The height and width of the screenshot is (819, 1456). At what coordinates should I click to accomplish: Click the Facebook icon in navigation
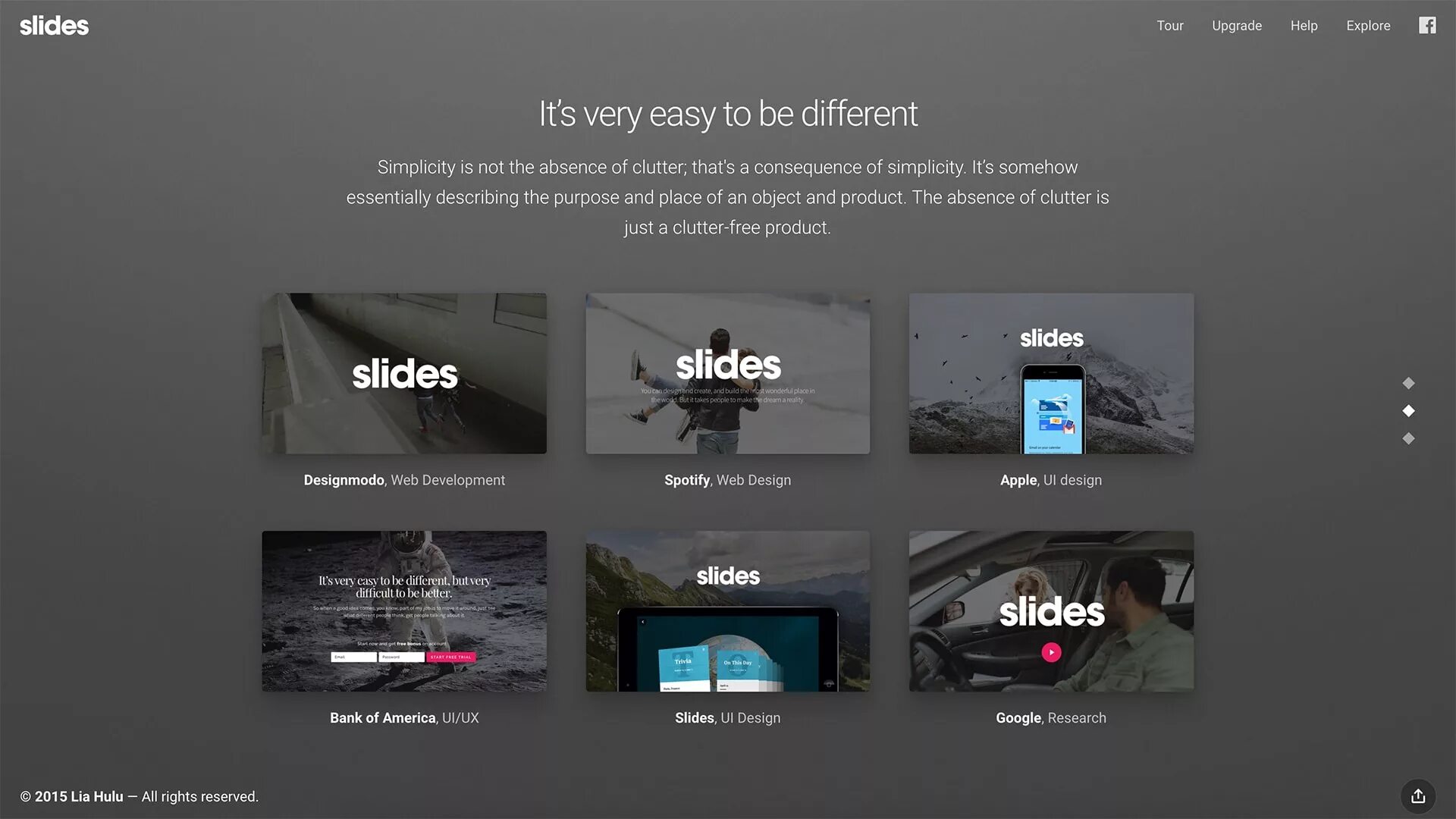1427,25
